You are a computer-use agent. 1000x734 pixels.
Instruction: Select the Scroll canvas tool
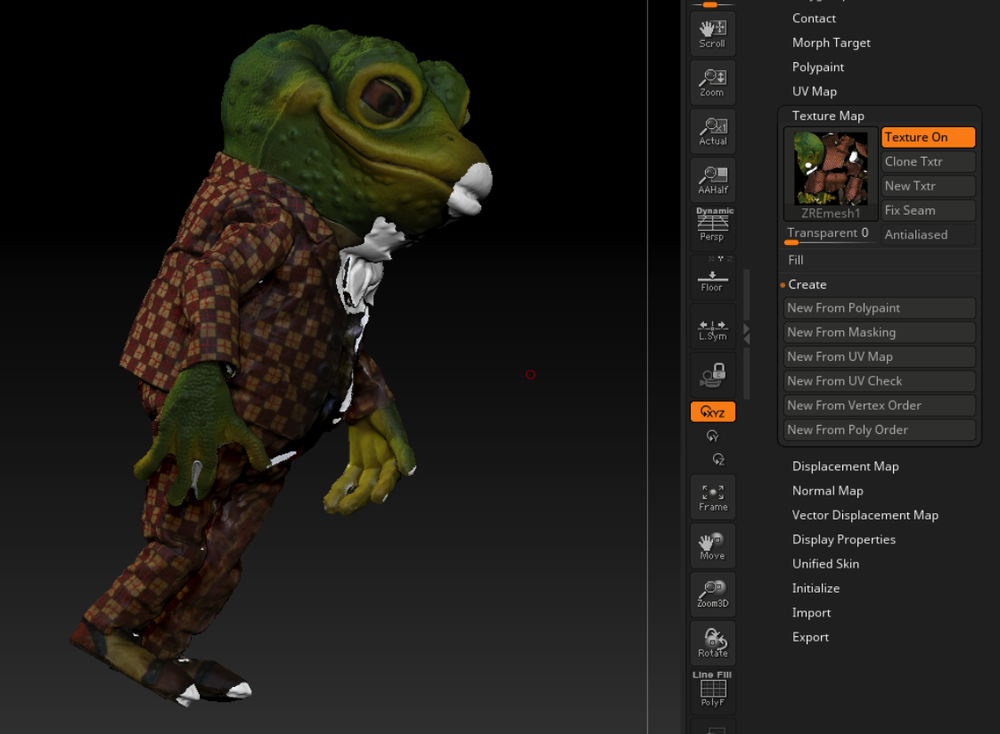tap(712, 33)
